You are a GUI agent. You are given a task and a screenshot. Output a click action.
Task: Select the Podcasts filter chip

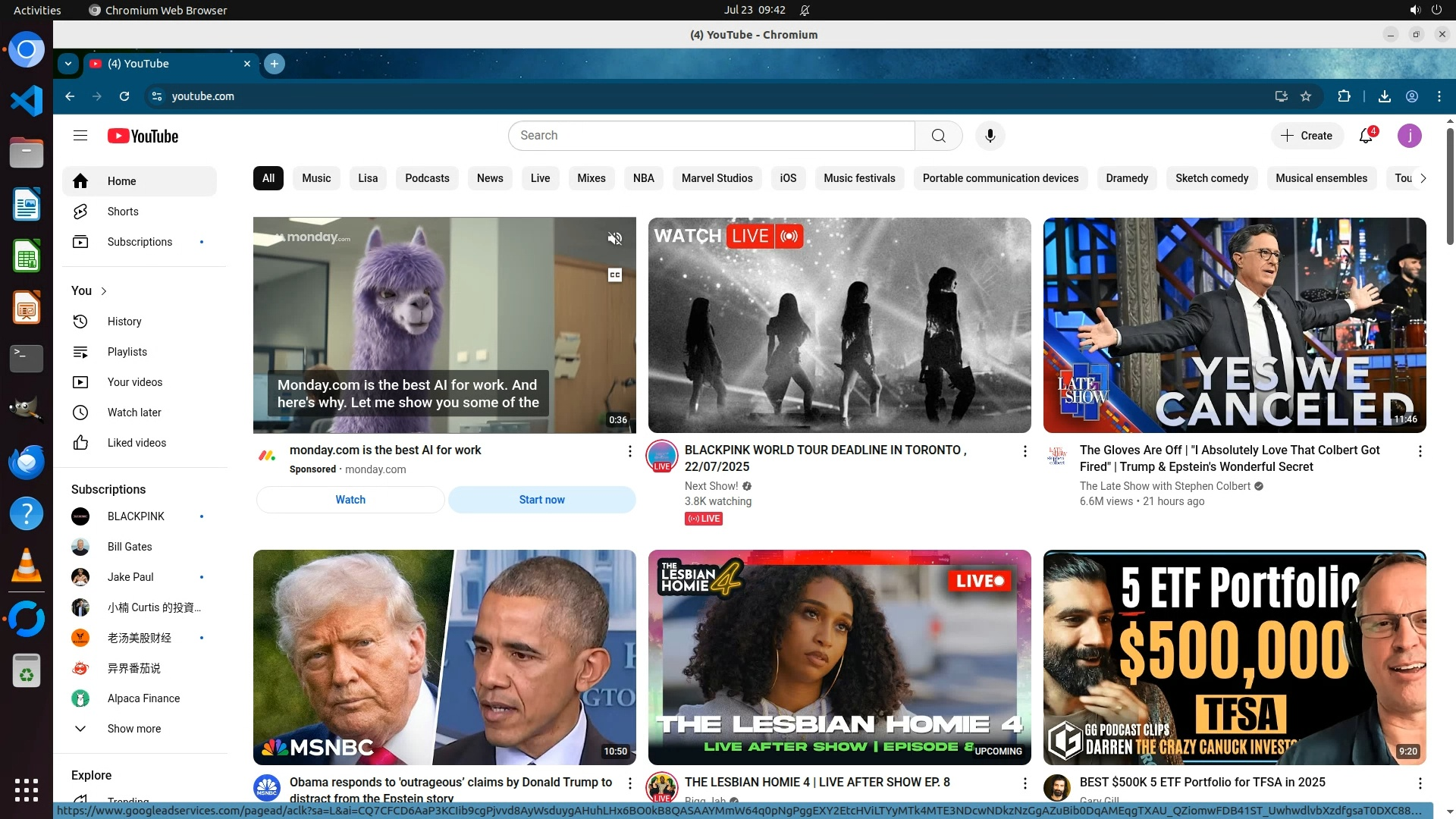pos(427,178)
